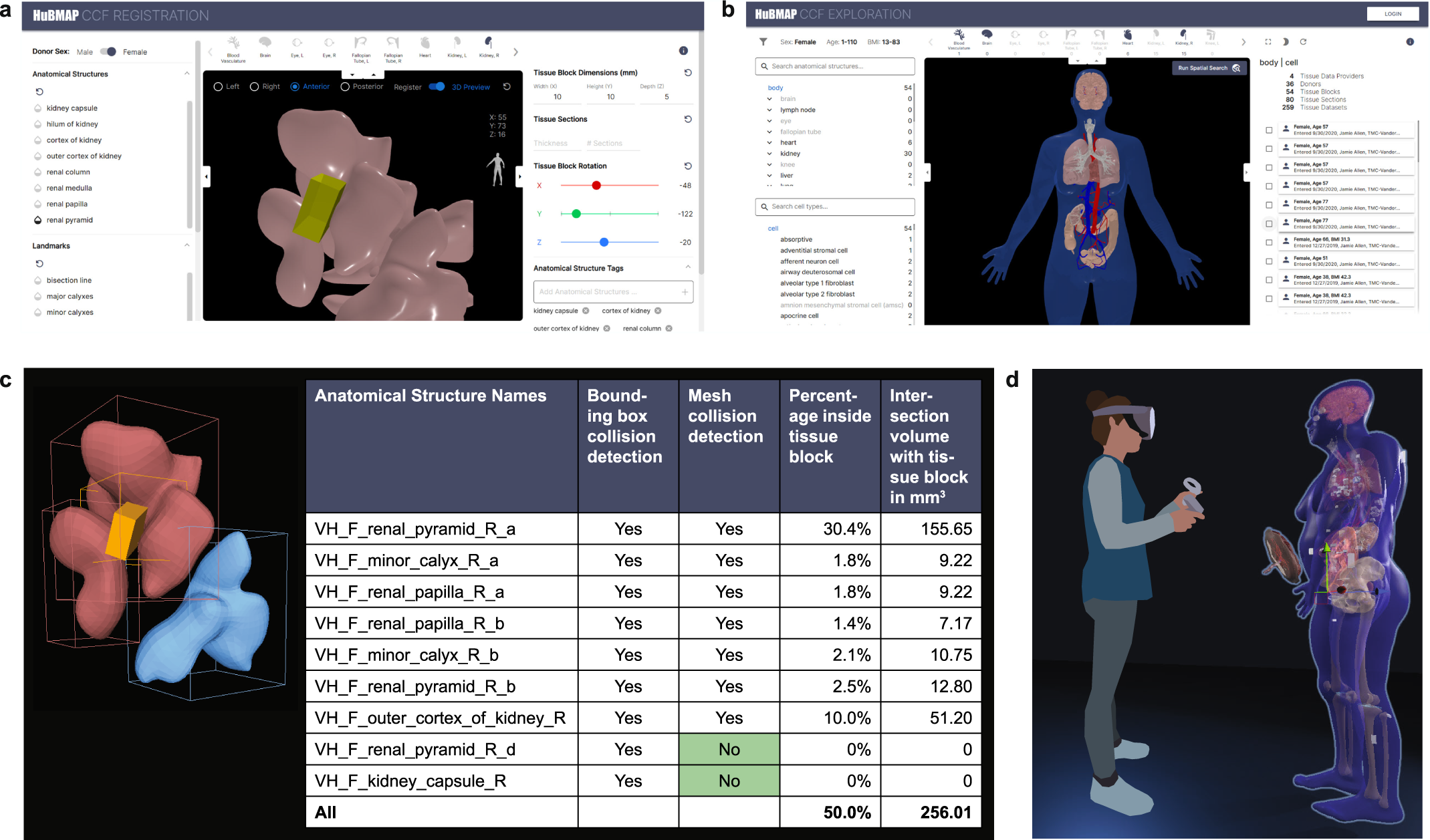Toggle fullscreen view in Exploration toolbar
Screen dimensions: 1430x840
coord(1268,41)
